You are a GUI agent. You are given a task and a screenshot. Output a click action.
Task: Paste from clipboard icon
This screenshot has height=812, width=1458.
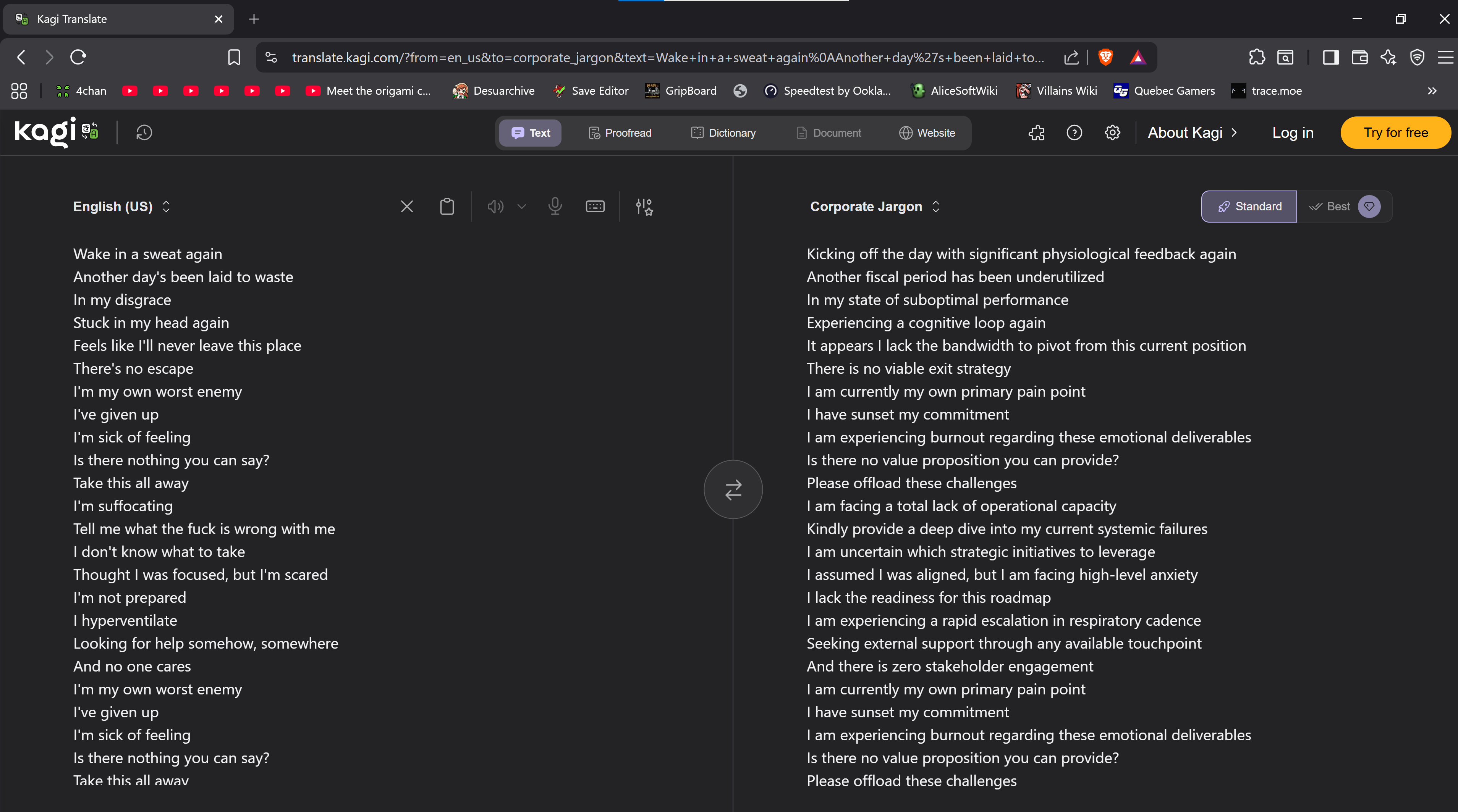(447, 207)
